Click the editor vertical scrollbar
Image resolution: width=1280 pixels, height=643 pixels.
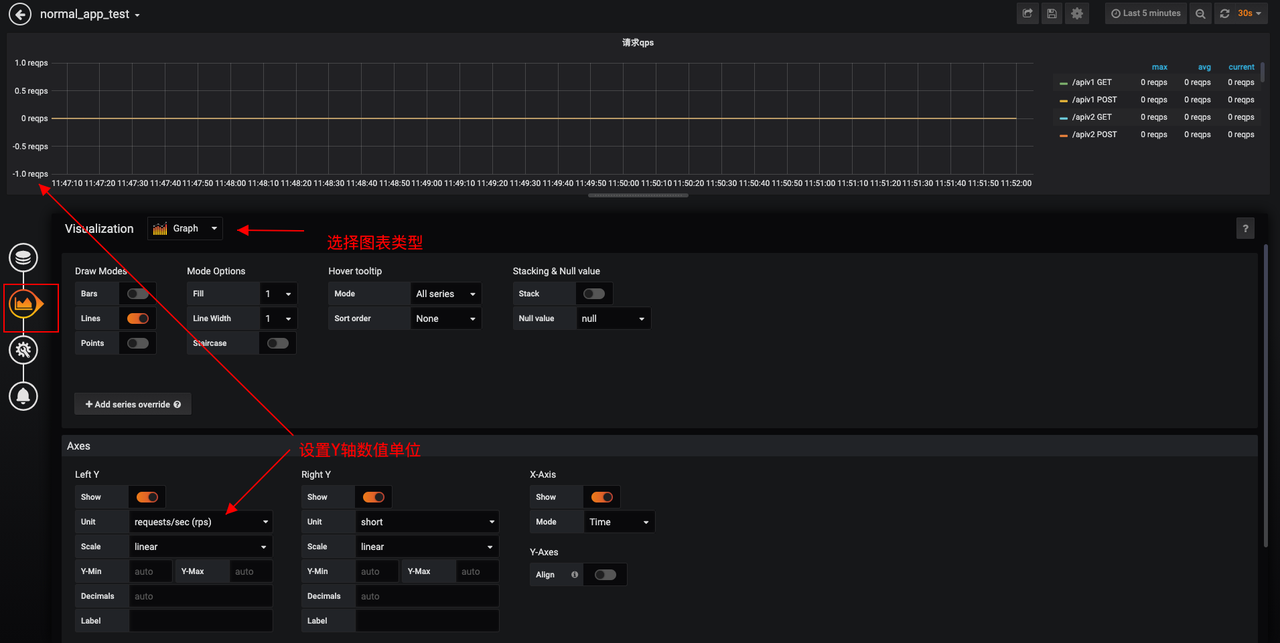point(1267,395)
